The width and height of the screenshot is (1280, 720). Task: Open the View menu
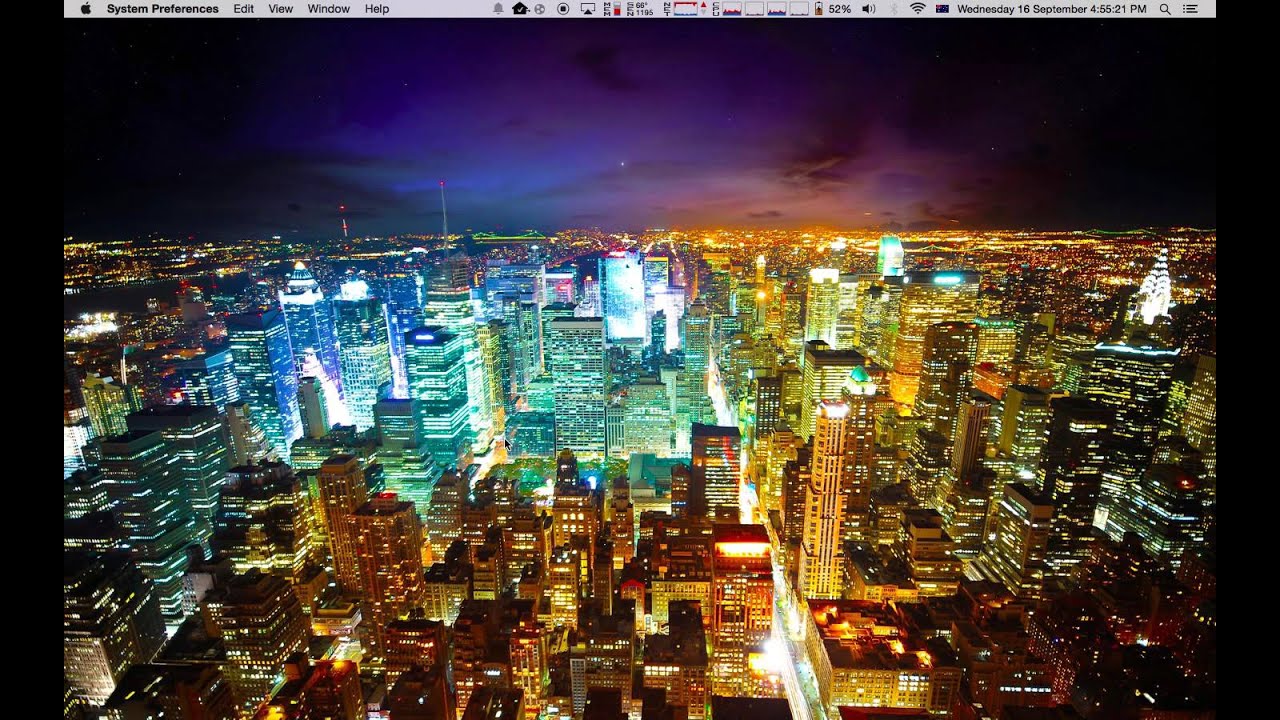tap(281, 9)
